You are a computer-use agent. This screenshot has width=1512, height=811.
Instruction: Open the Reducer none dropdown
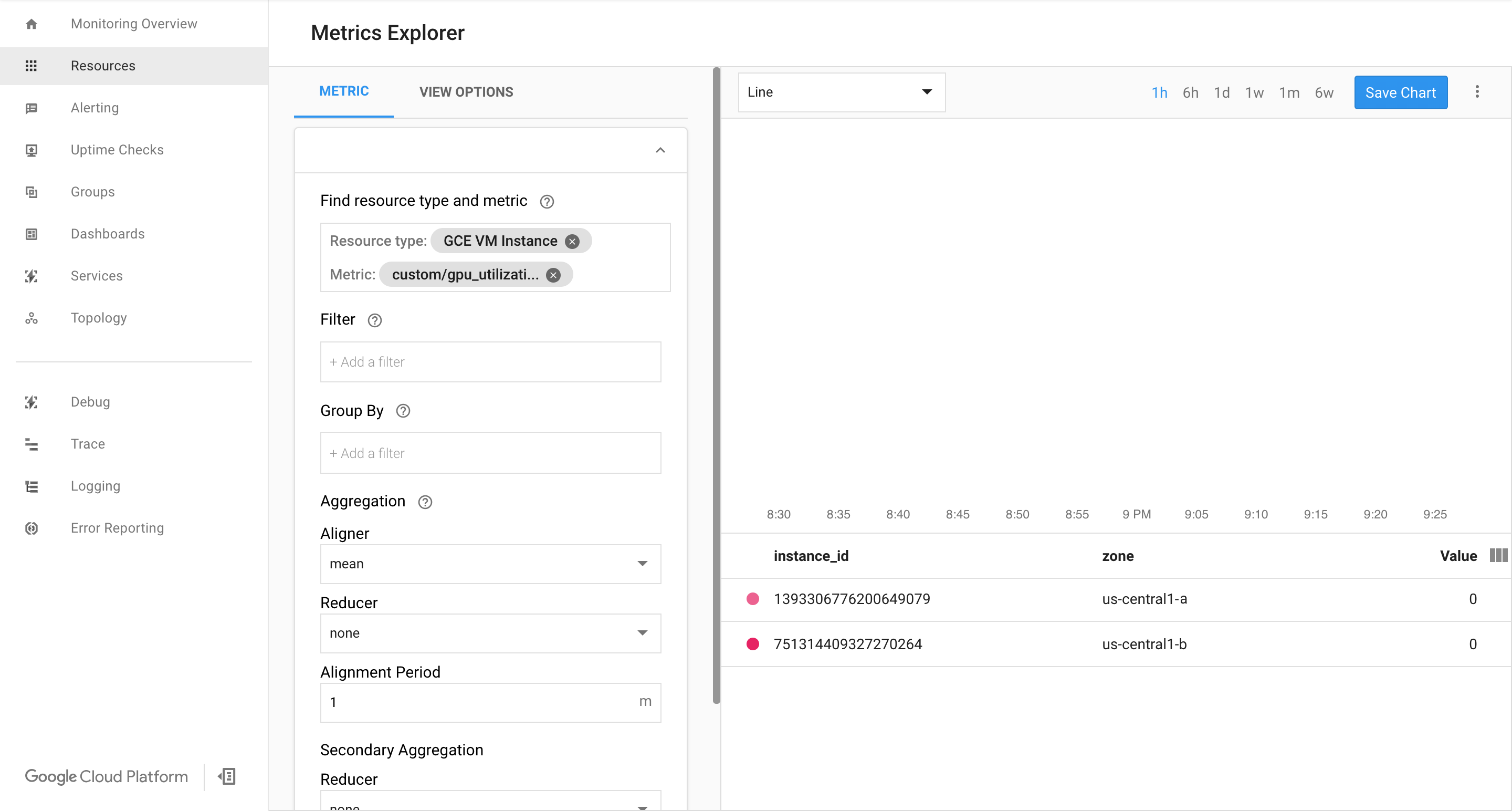[490, 633]
